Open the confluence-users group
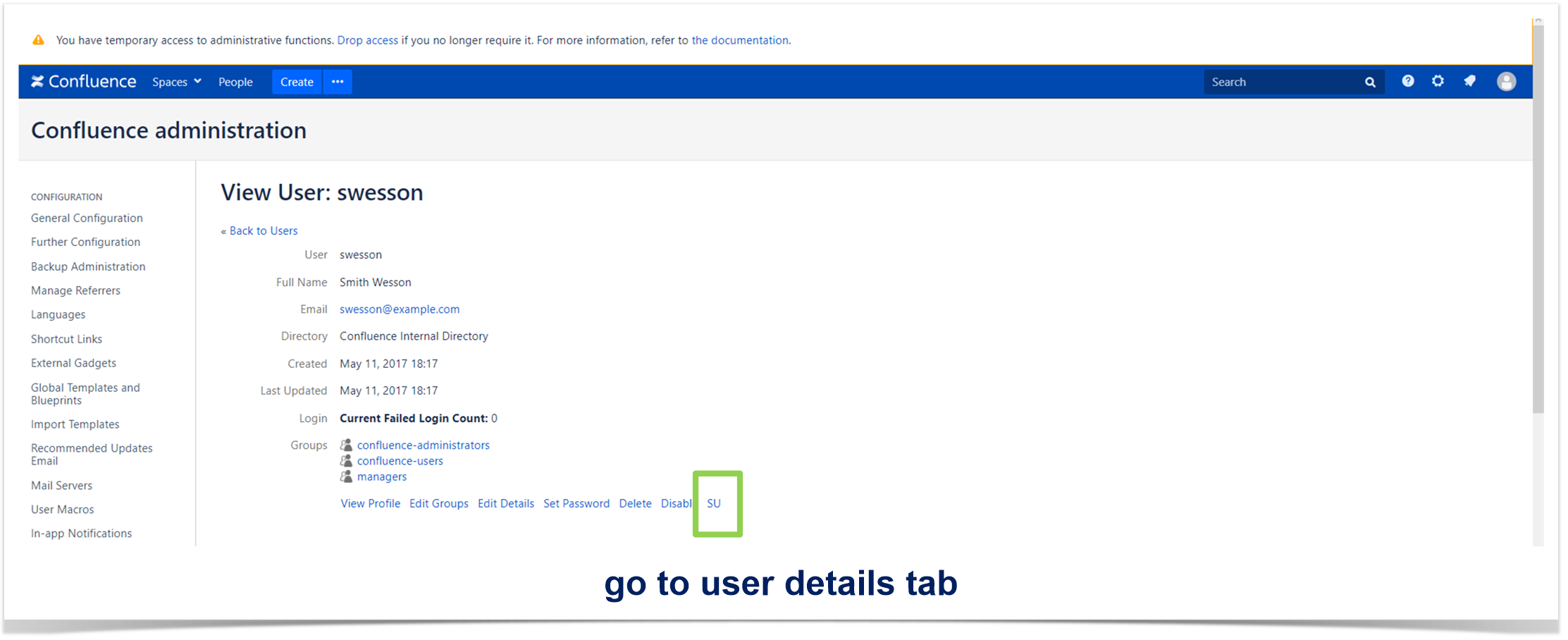This screenshot has width=1568, height=640. click(400, 460)
